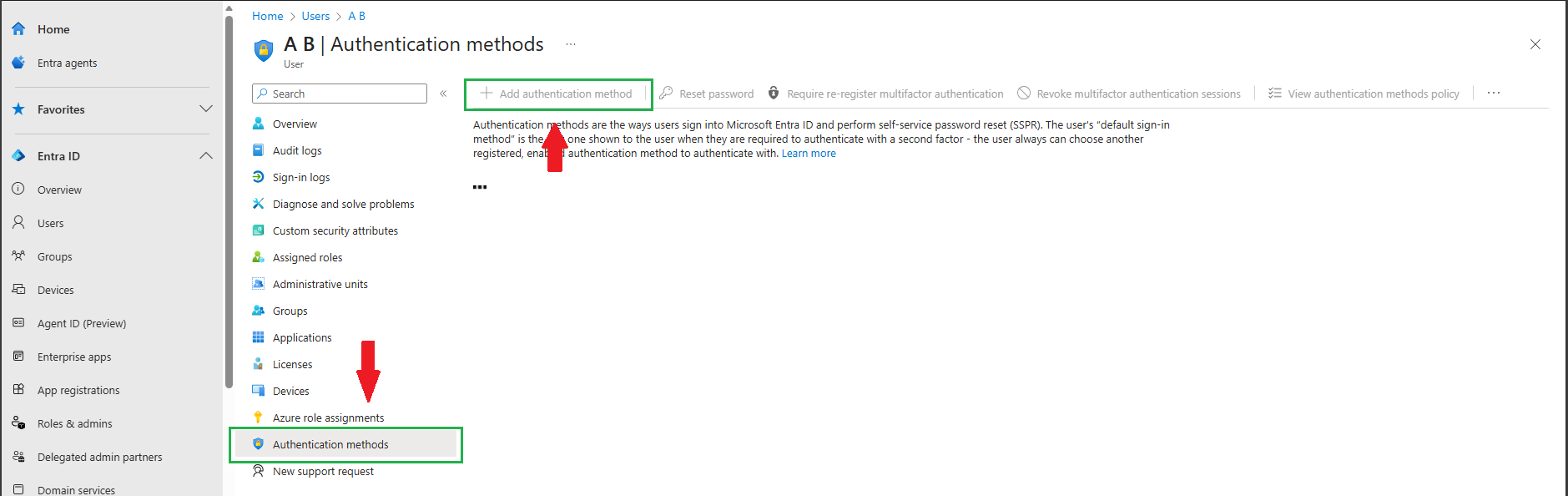Click the user menu Search field
The height and width of the screenshot is (496, 1568).
tap(340, 94)
